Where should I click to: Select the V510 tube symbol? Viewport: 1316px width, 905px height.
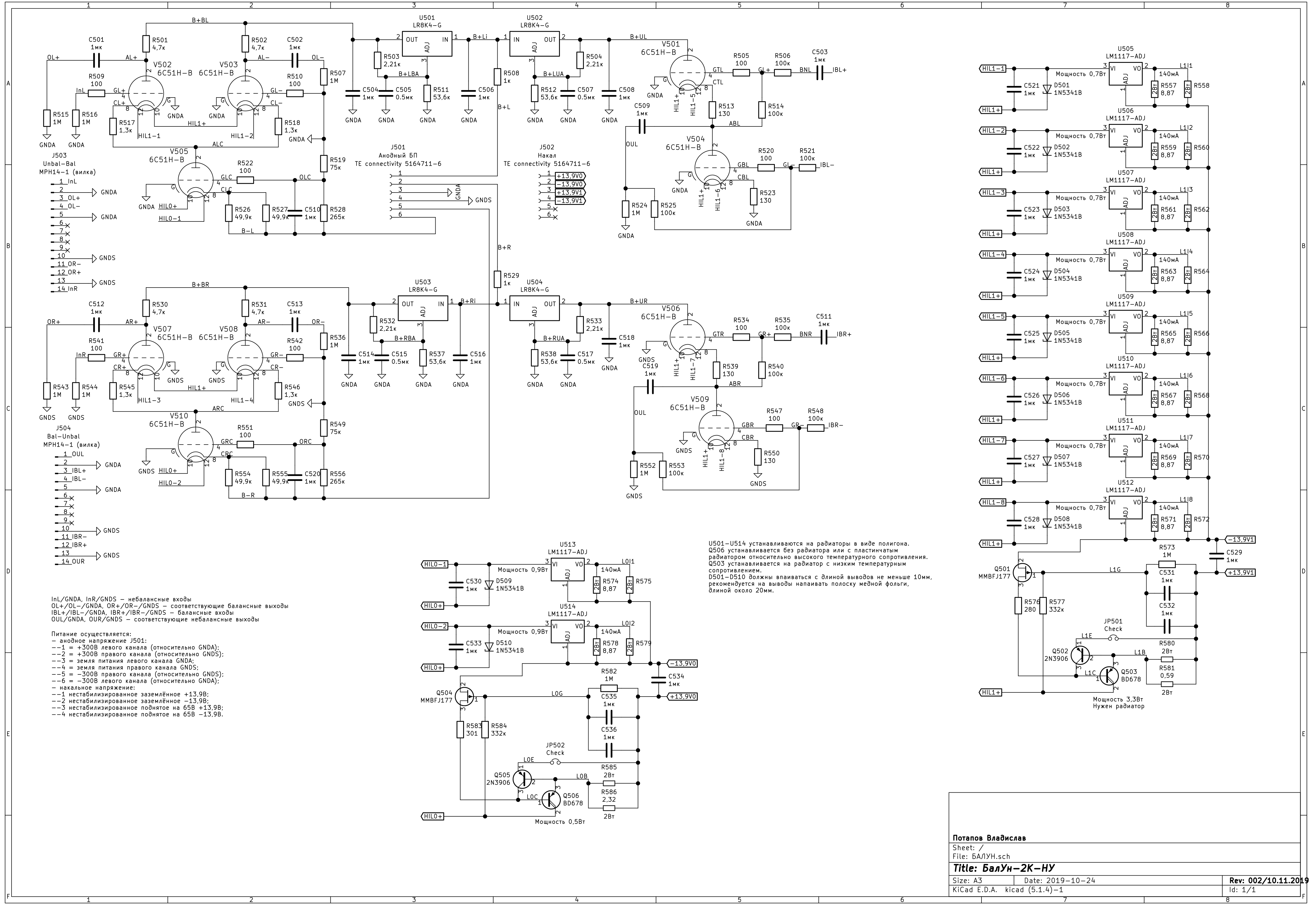click(196, 445)
